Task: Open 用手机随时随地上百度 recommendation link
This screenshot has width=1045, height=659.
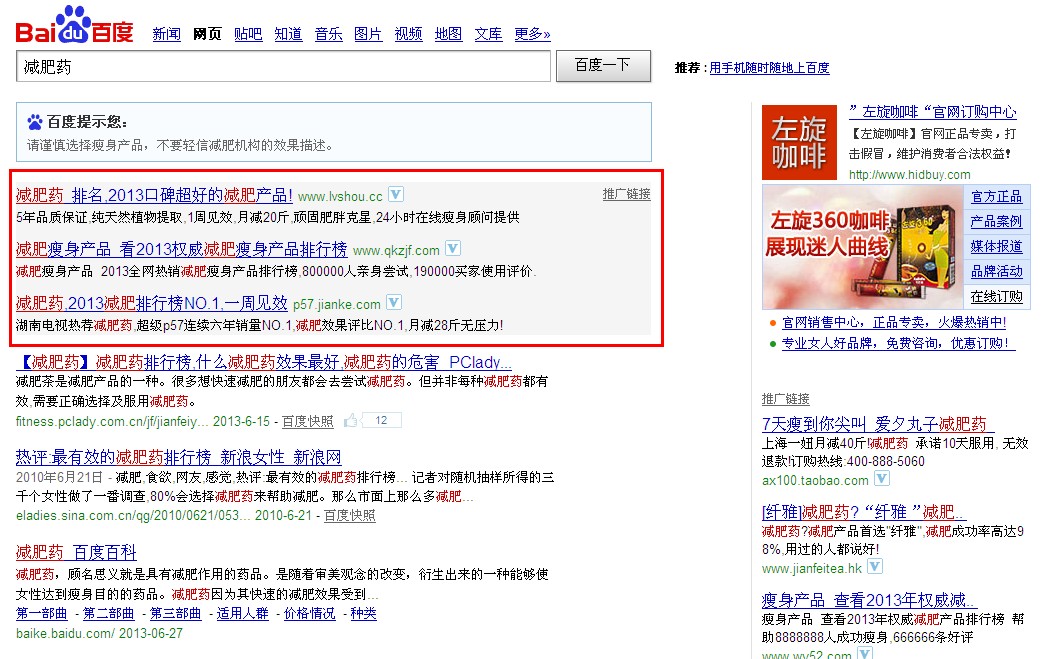Action: click(769, 68)
